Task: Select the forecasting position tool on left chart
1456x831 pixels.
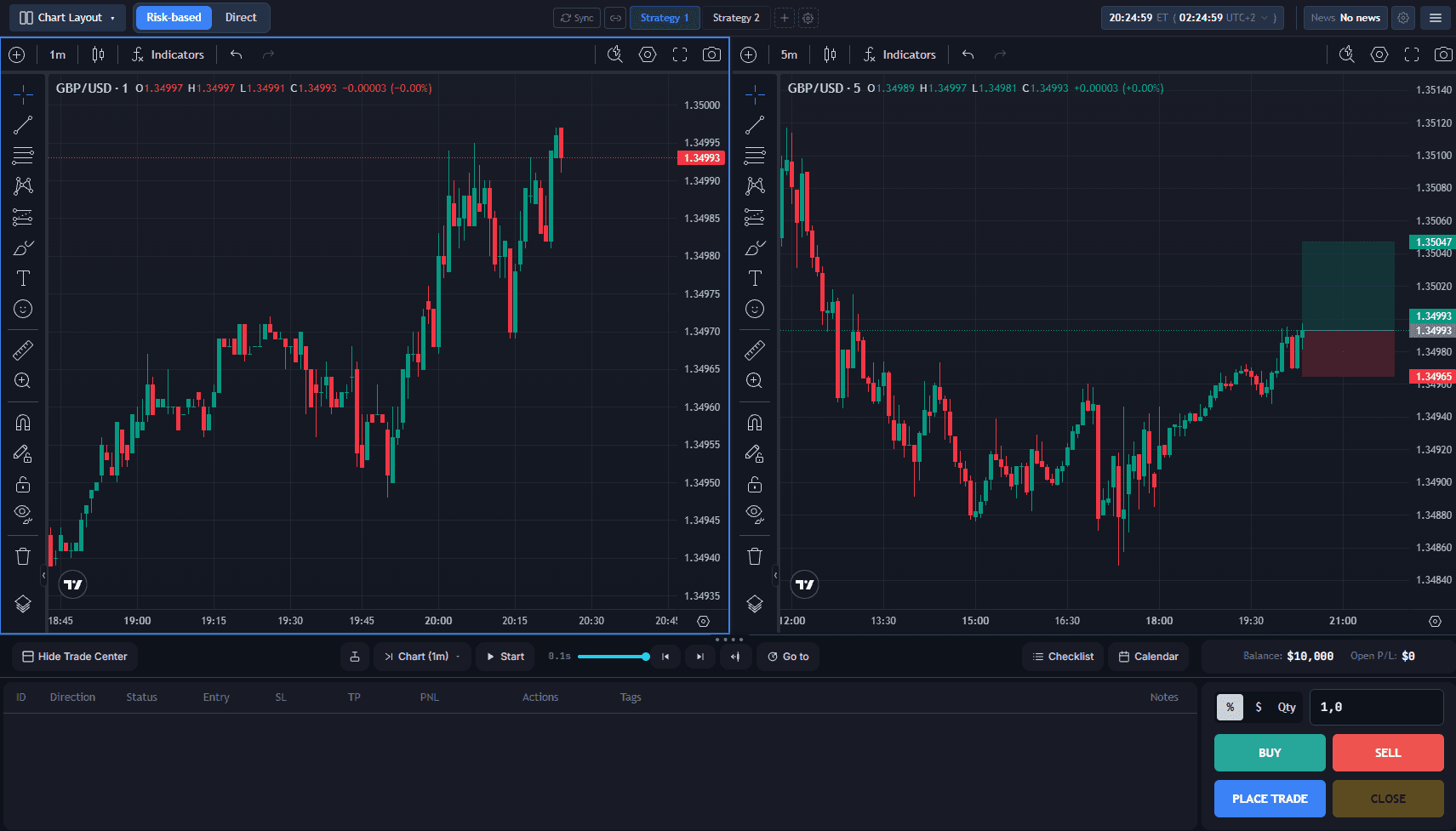Action: 23,217
